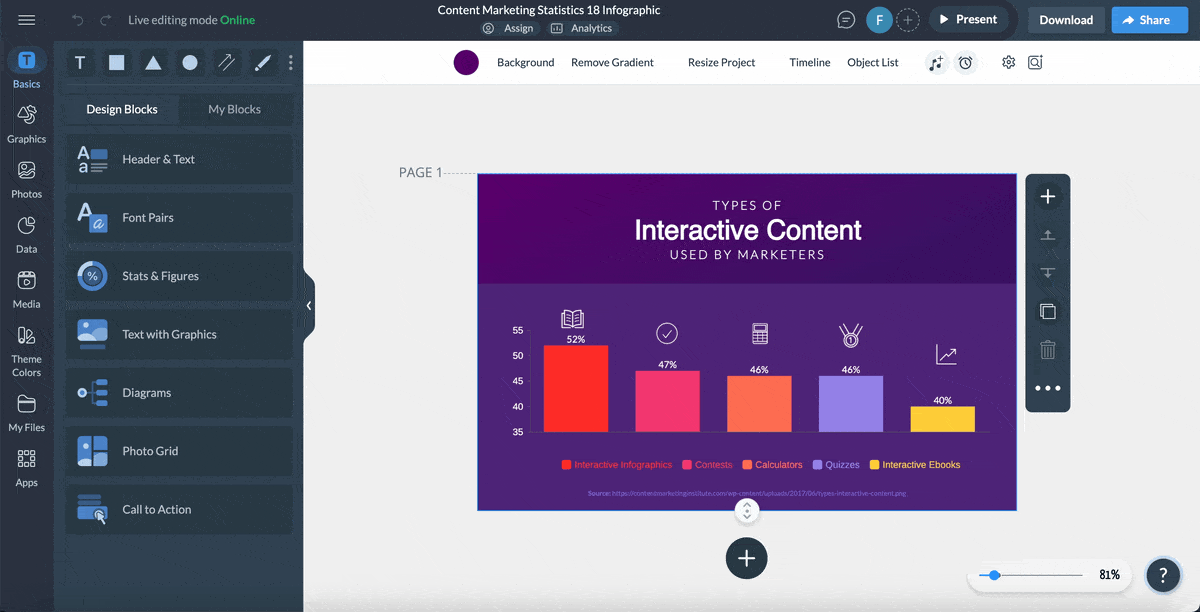Collapse the Design Blocks panel with the chevron
1200x612 pixels.
pos(308,305)
